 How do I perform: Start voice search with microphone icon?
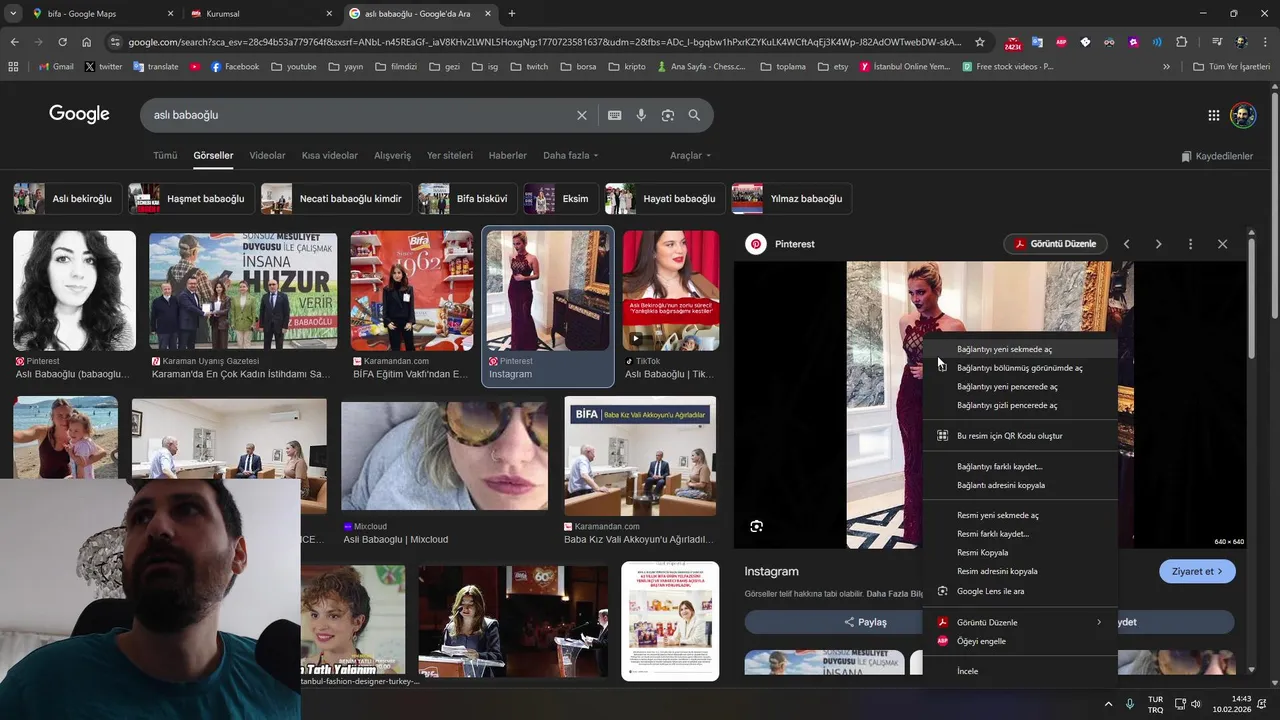(x=641, y=115)
